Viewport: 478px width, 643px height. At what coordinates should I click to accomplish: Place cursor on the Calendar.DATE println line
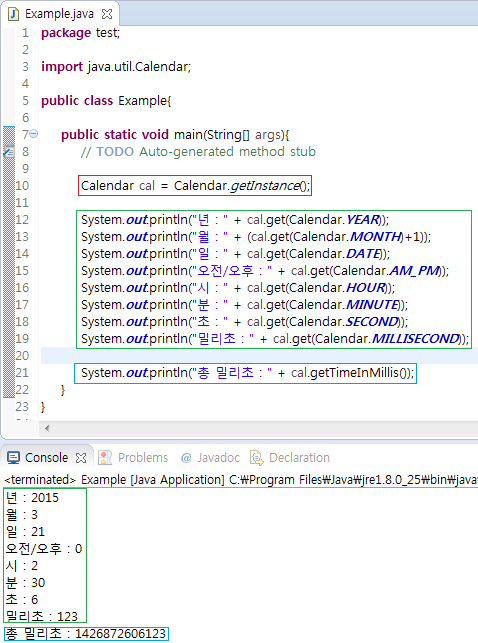pyautogui.click(x=235, y=254)
